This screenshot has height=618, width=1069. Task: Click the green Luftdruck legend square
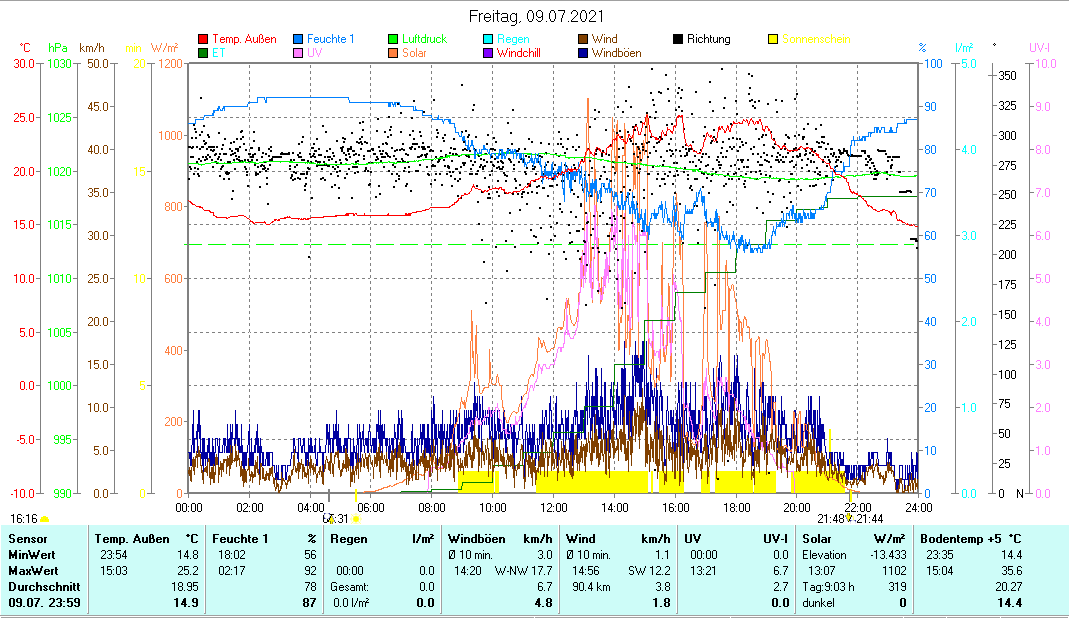(394, 40)
